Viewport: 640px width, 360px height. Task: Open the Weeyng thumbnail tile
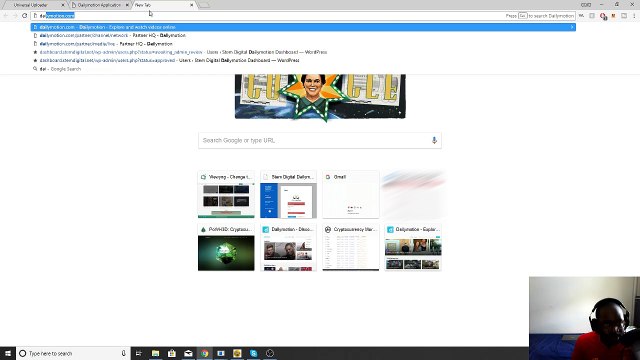click(x=226, y=195)
